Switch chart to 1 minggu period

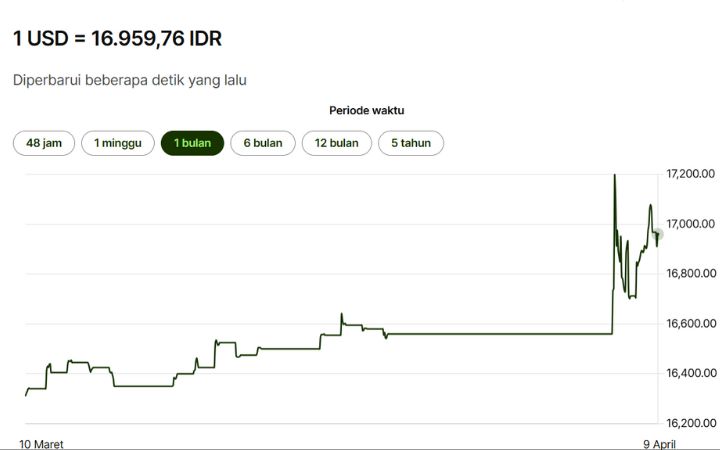(117, 143)
